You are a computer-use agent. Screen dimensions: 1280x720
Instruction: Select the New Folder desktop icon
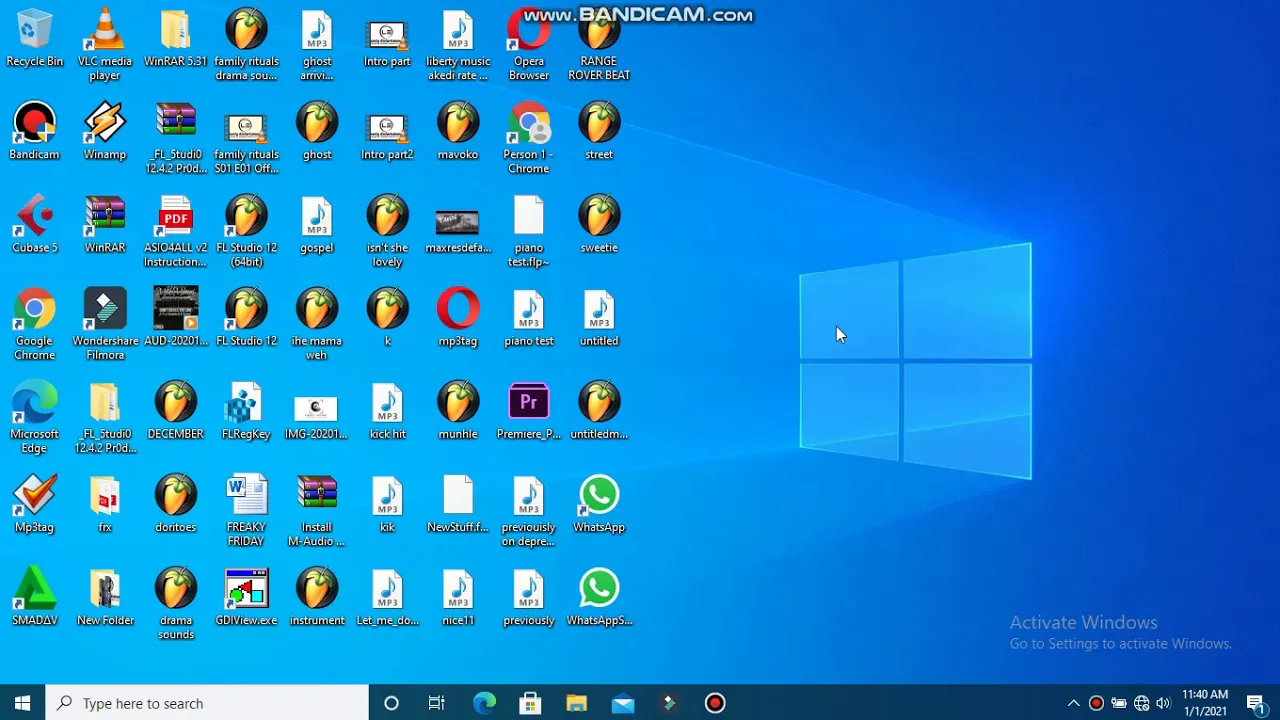pyautogui.click(x=105, y=596)
